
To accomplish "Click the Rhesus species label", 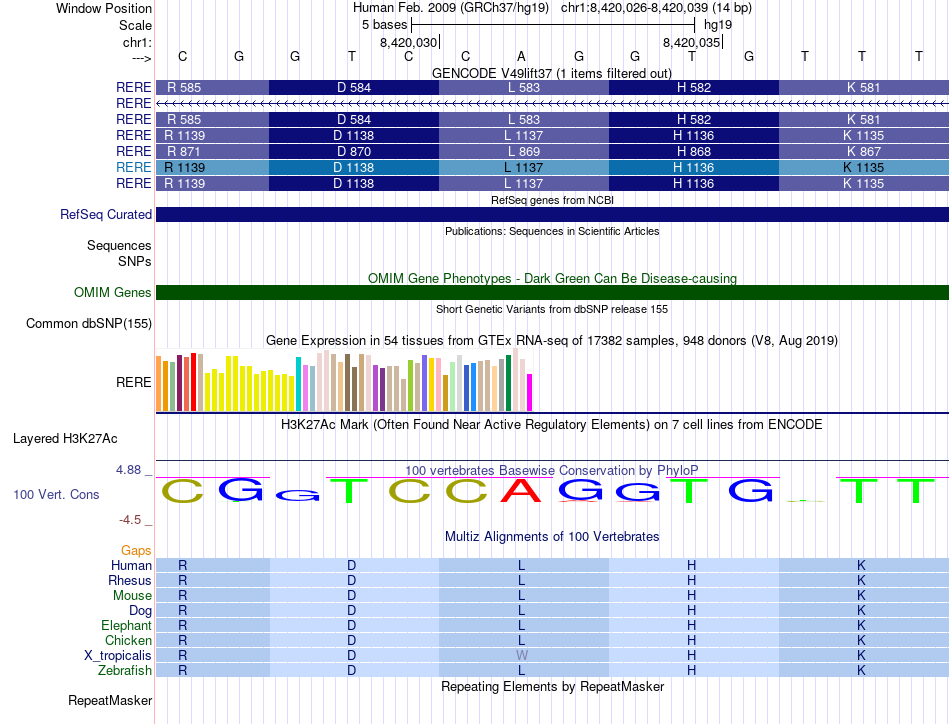I will pyautogui.click(x=130, y=580).
